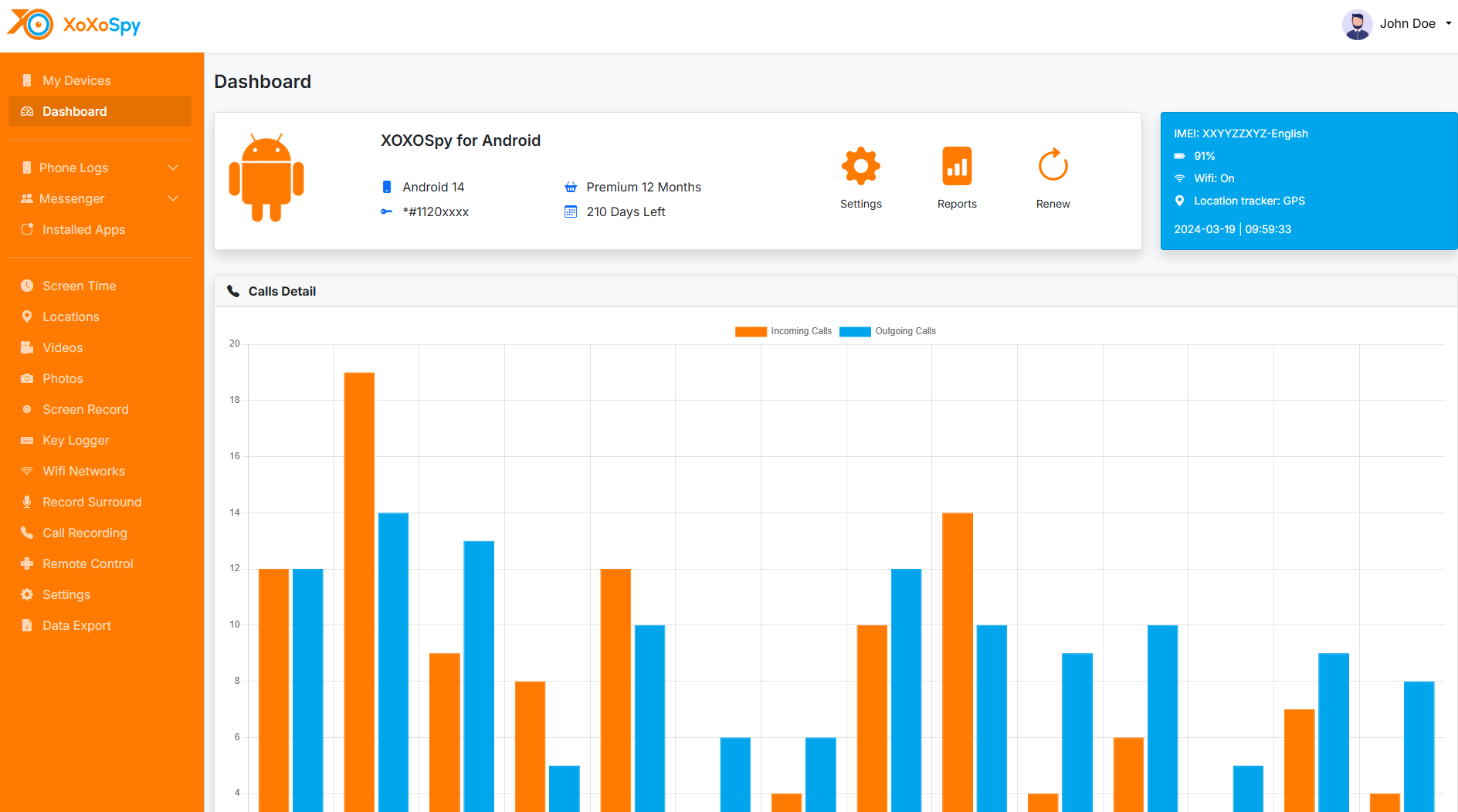
Task: Select Dashboard in the sidebar
Action: click(100, 111)
